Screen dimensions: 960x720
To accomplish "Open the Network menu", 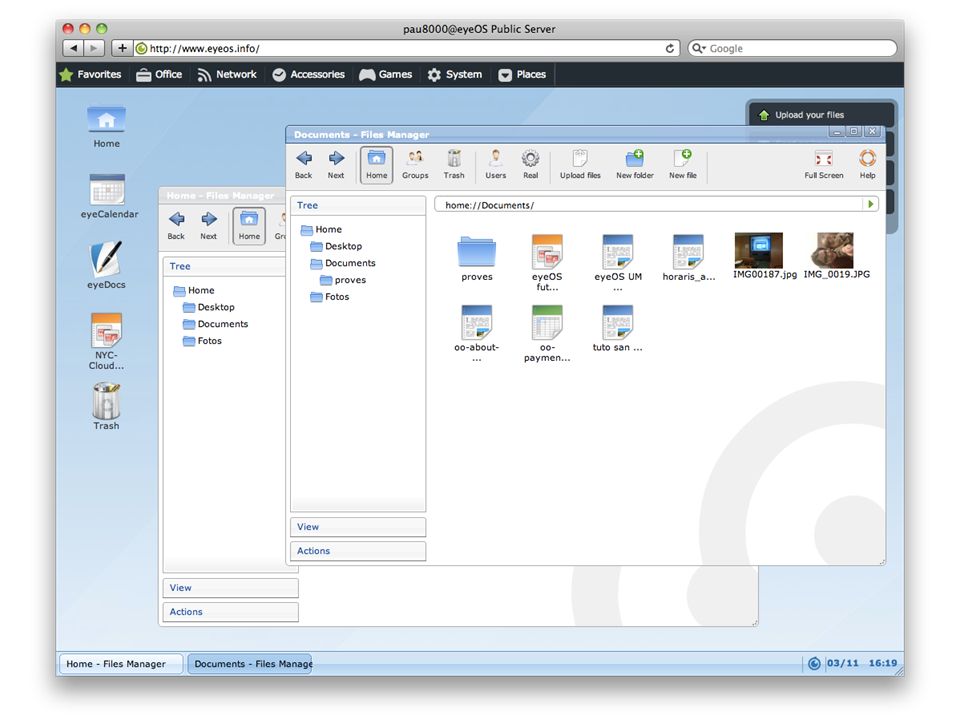I will [227, 75].
